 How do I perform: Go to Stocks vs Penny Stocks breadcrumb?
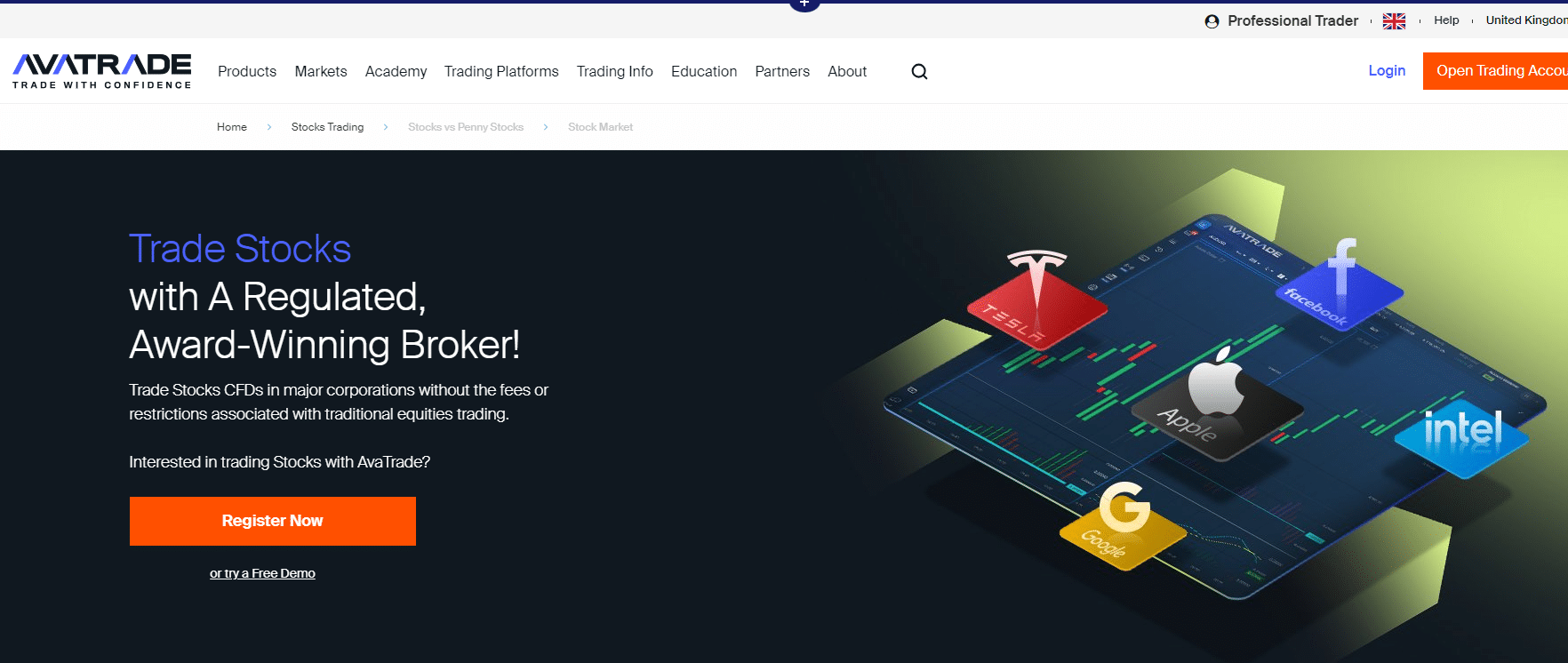(x=466, y=127)
